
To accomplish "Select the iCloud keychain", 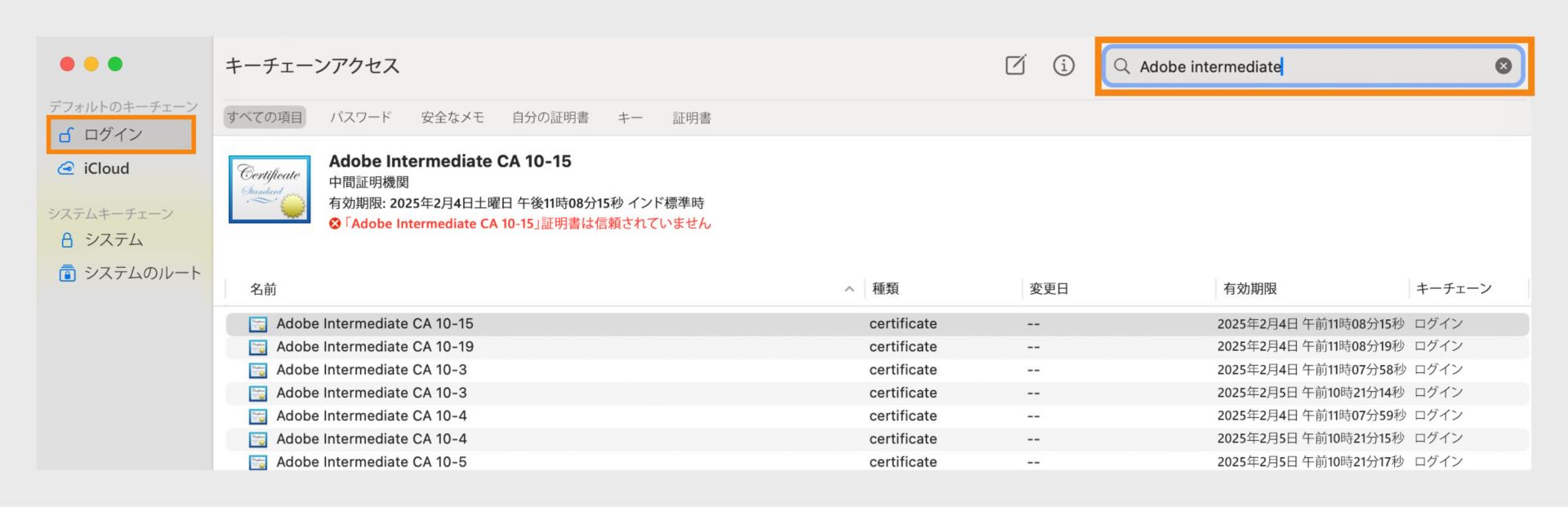I will click(106, 168).
